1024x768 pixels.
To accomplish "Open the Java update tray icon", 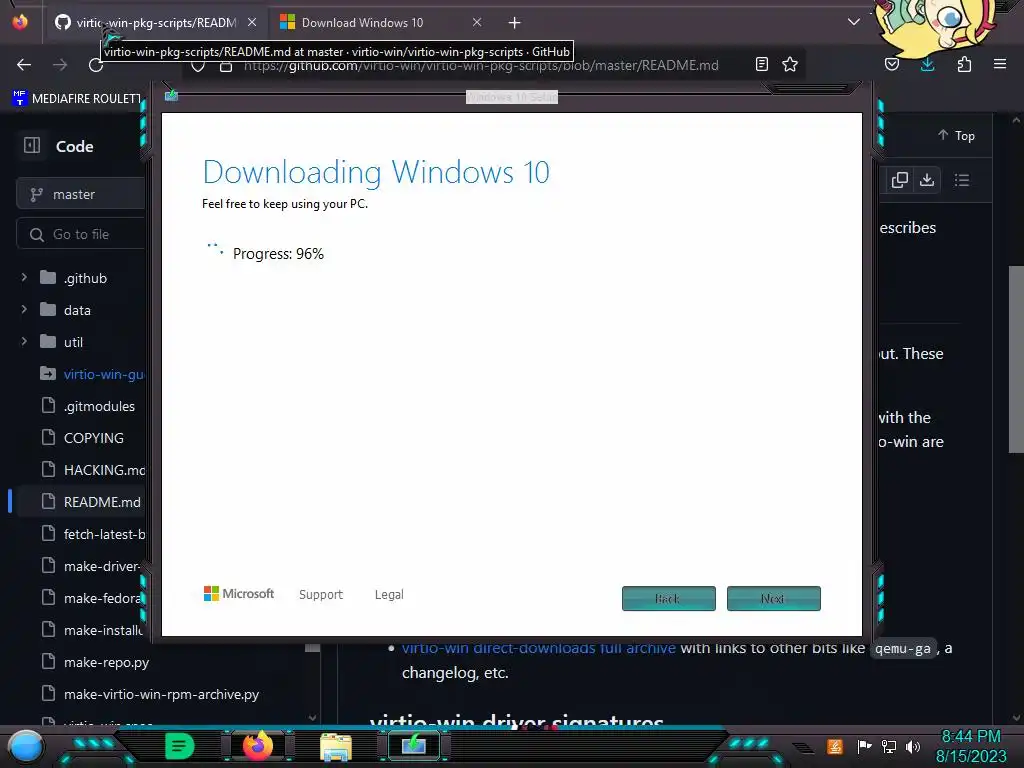I will [835, 746].
